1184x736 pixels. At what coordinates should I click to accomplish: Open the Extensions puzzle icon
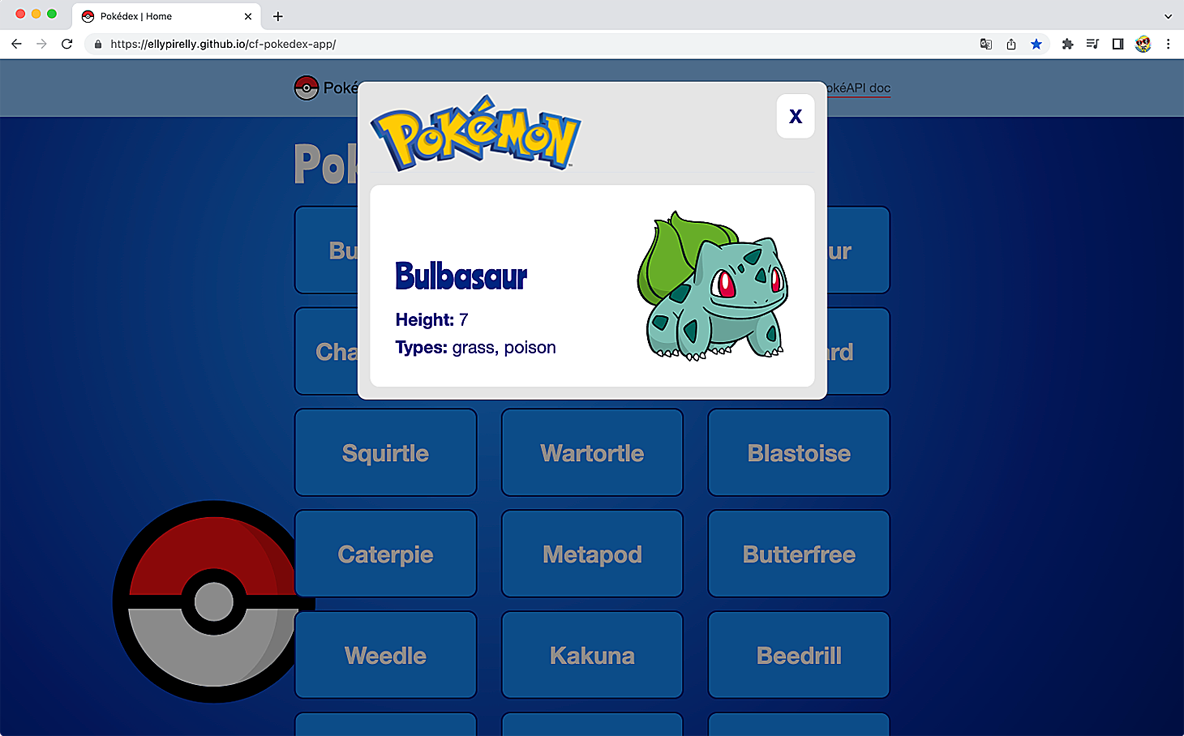pos(1066,44)
